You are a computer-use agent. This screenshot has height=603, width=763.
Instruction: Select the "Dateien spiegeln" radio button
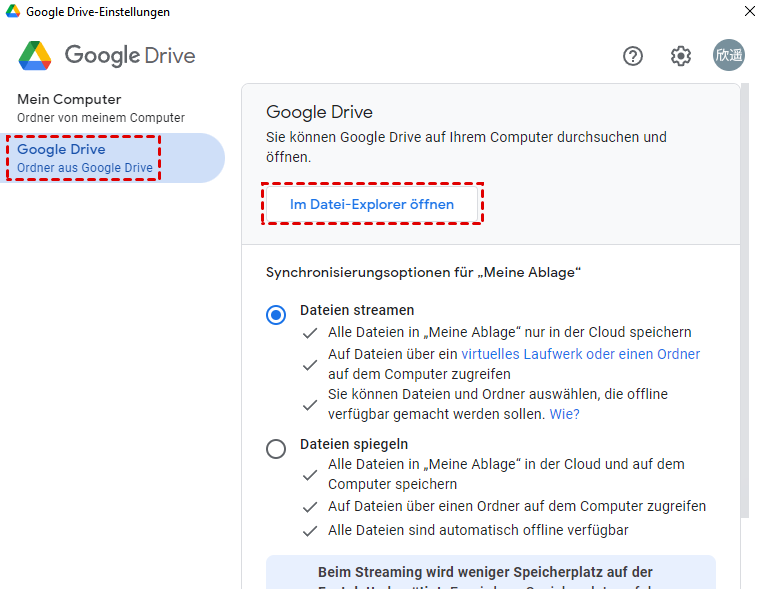(x=276, y=449)
